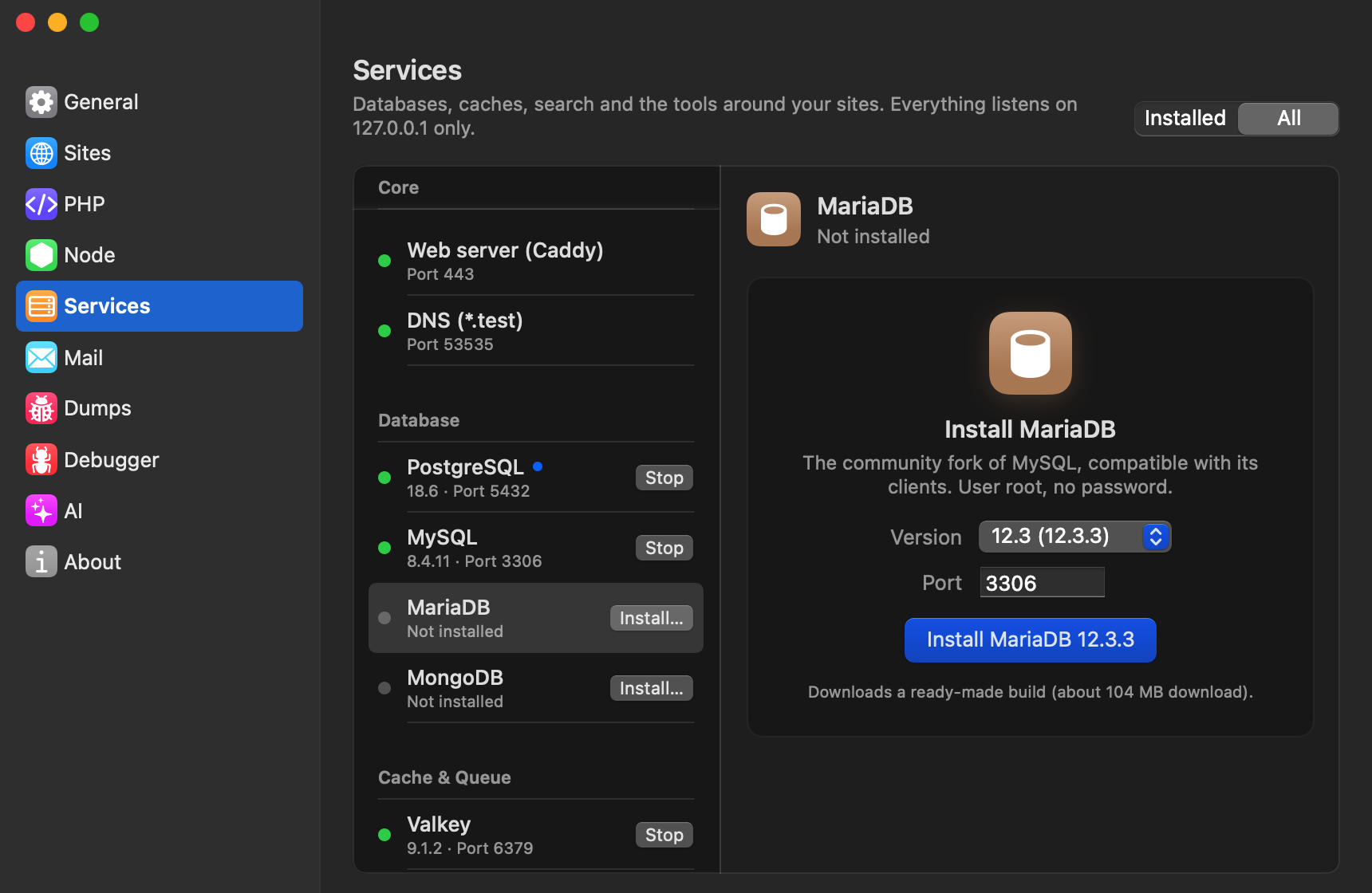Select the DNS (*.test) row
Screen dimensions: 1372x893
pos(536,331)
